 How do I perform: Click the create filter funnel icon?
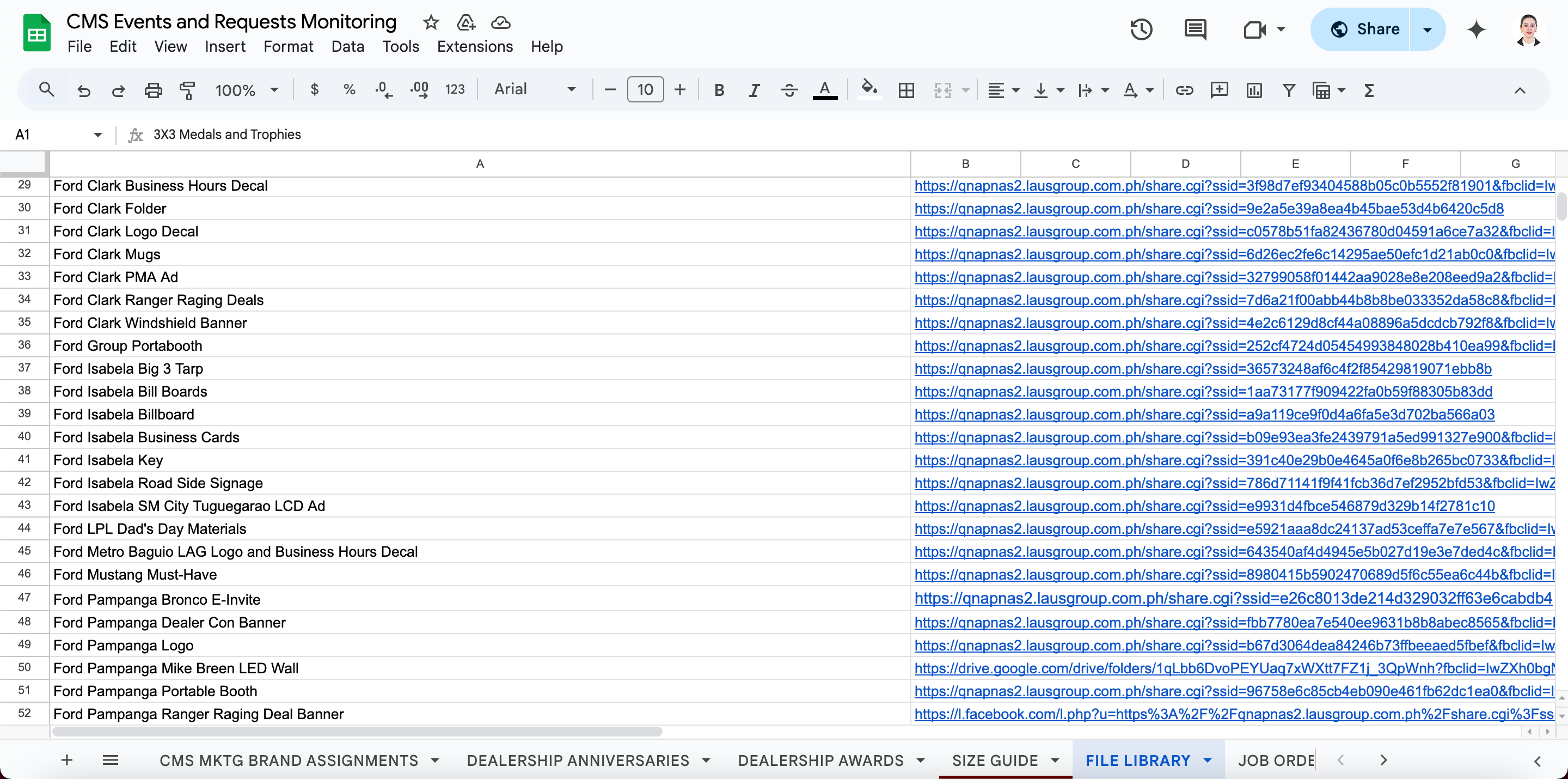pyautogui.click(x=1289, y=90)
